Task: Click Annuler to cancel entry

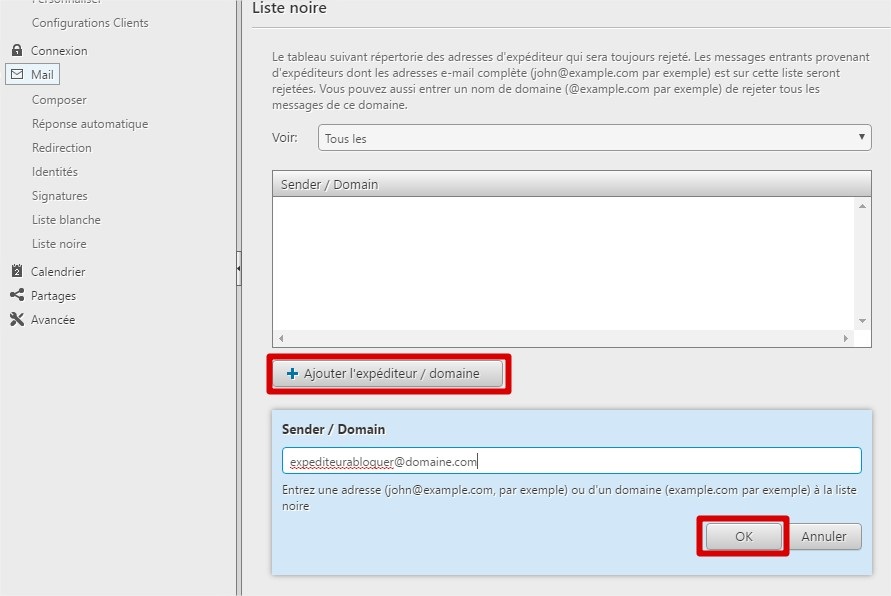Action: pos(823,536)
